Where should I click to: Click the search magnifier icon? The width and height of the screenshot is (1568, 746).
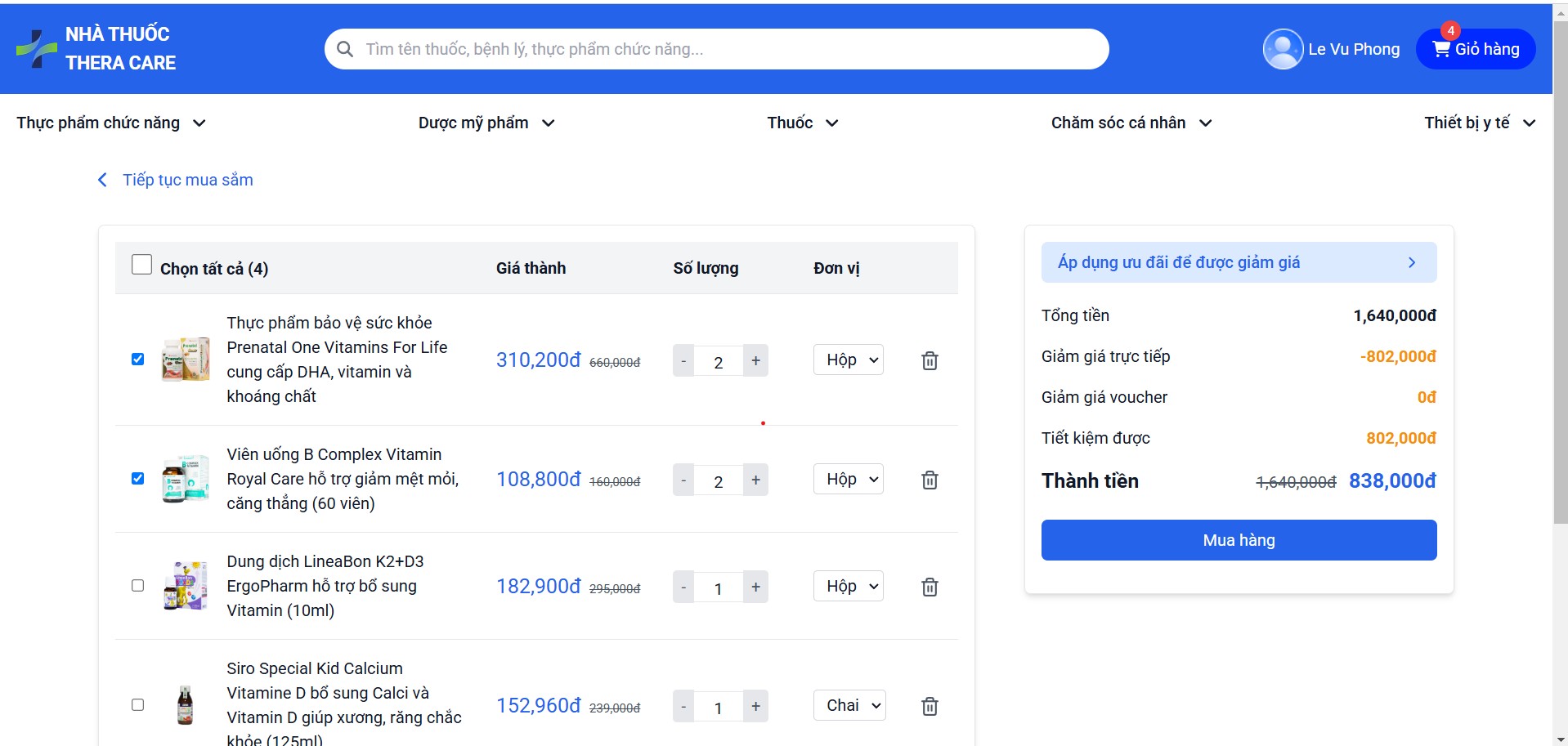pos(345,49)
